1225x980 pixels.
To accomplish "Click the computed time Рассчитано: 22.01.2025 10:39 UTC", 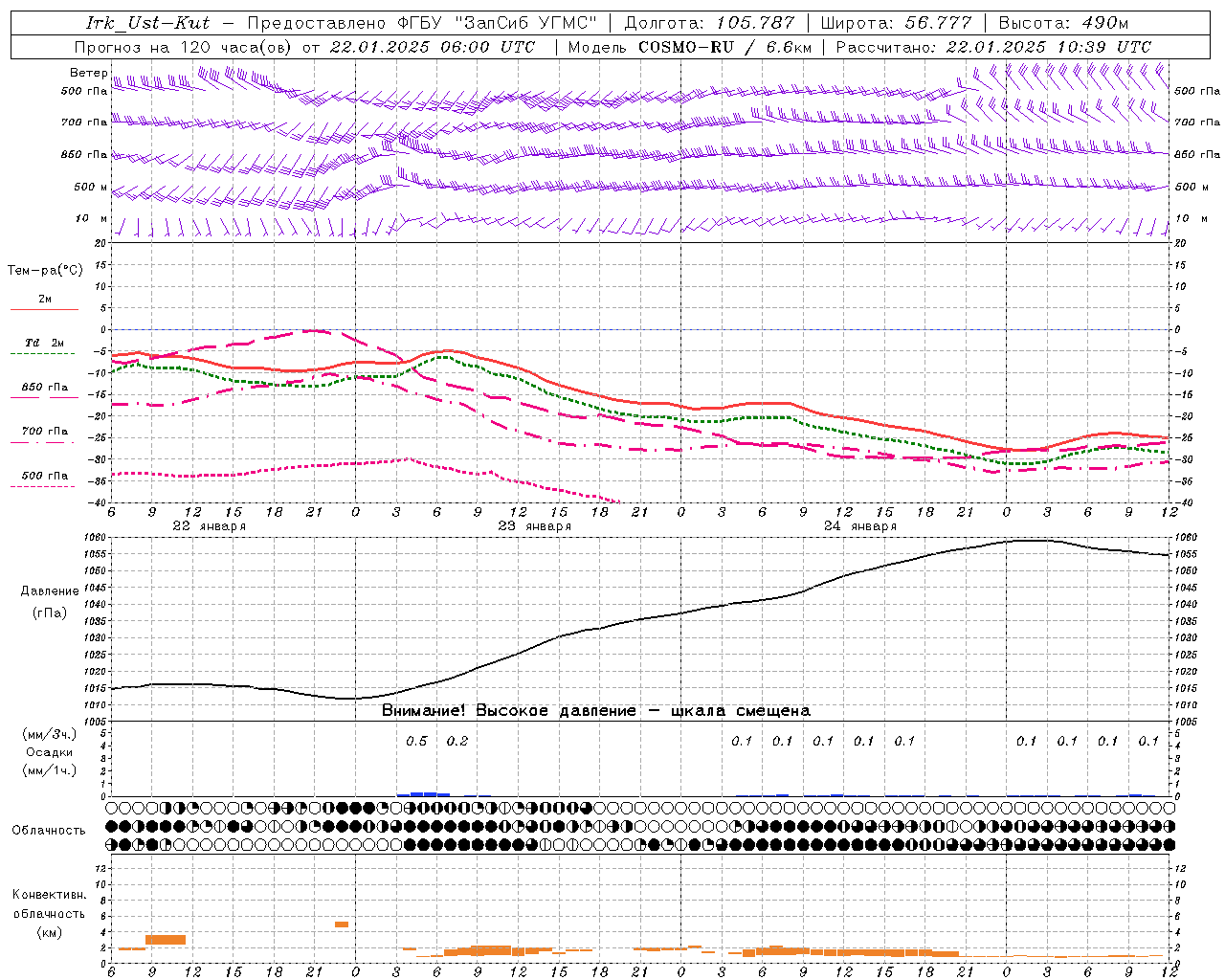I will (x=993, y=46).
